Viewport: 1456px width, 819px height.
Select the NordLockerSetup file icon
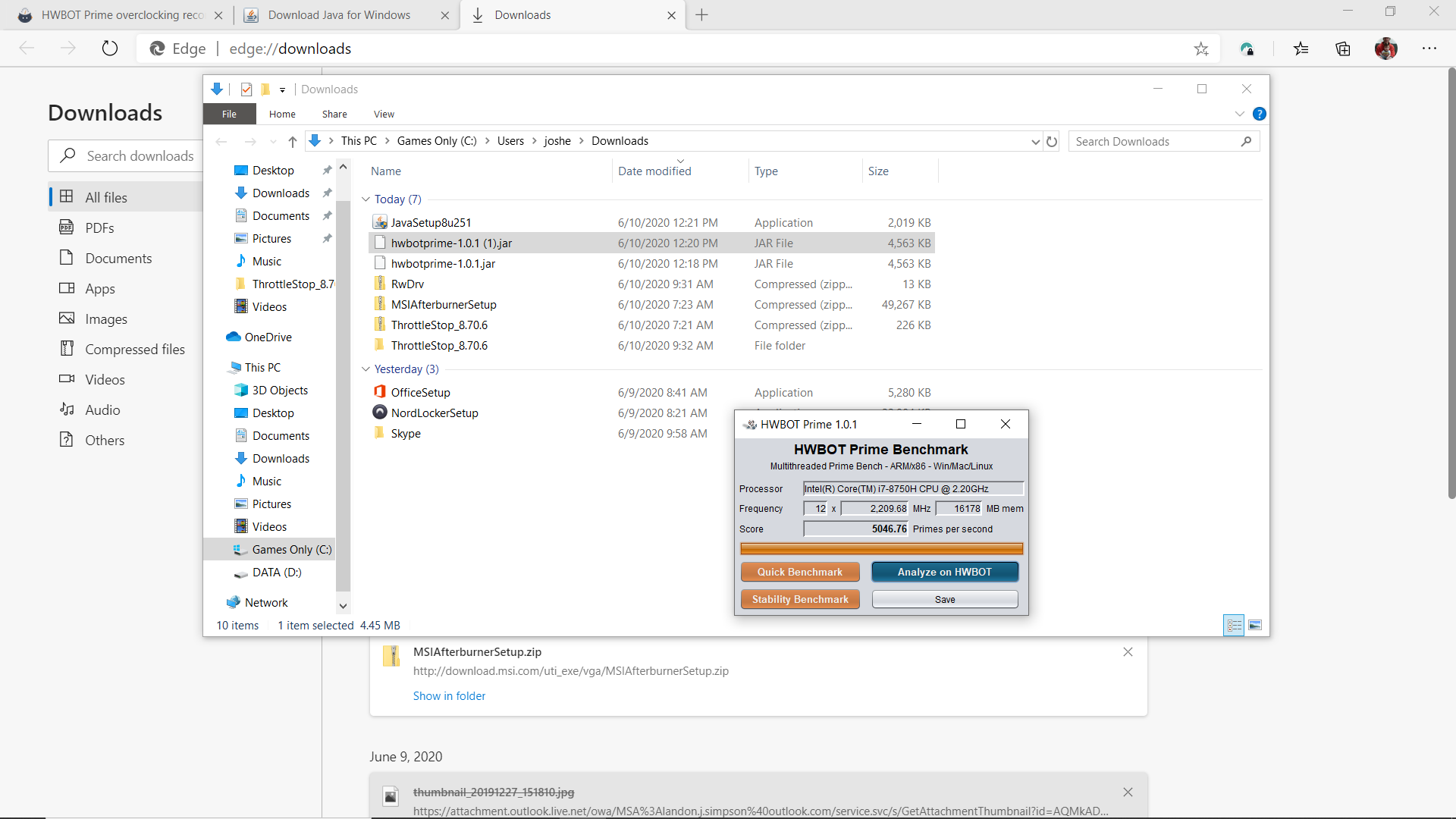tap(380, 412)
